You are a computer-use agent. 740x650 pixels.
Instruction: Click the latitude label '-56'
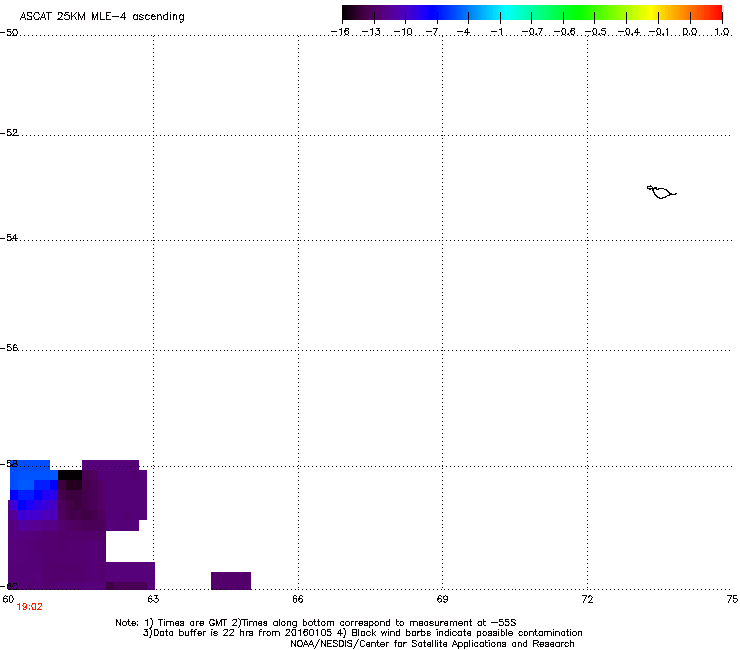coord(9,348)
